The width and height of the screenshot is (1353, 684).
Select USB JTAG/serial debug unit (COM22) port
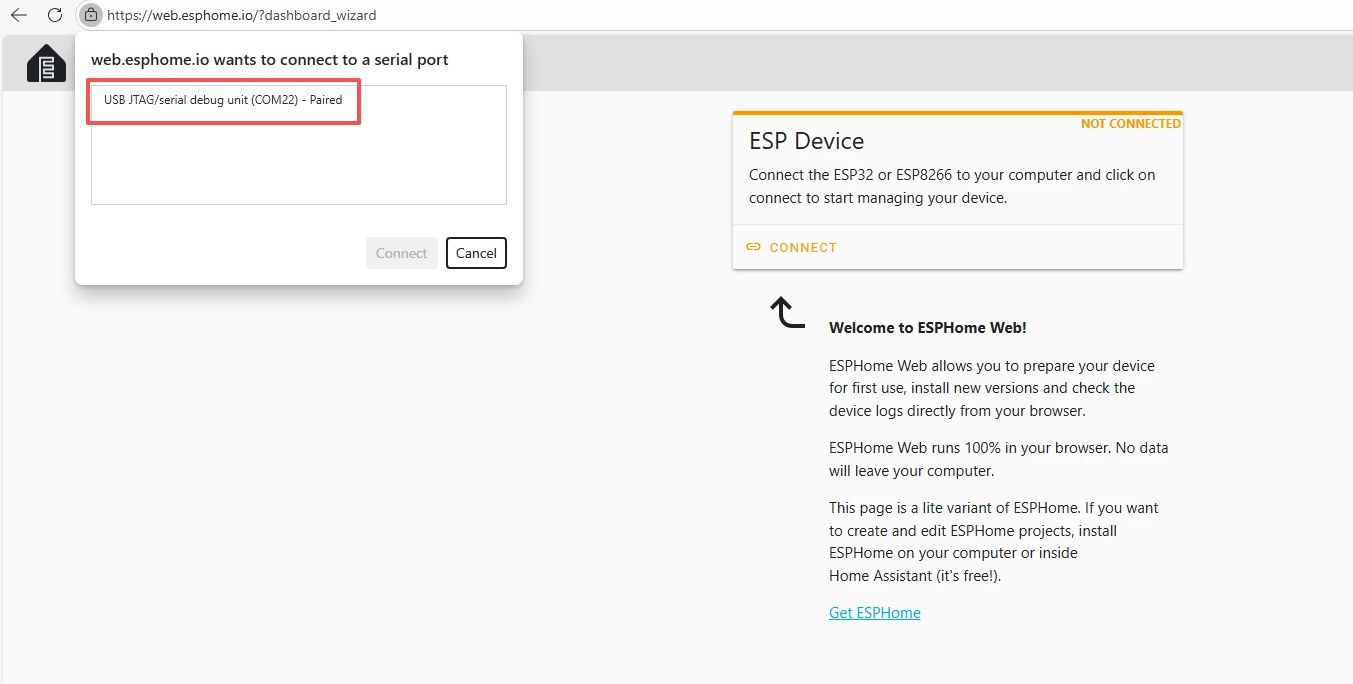point(223,100)
